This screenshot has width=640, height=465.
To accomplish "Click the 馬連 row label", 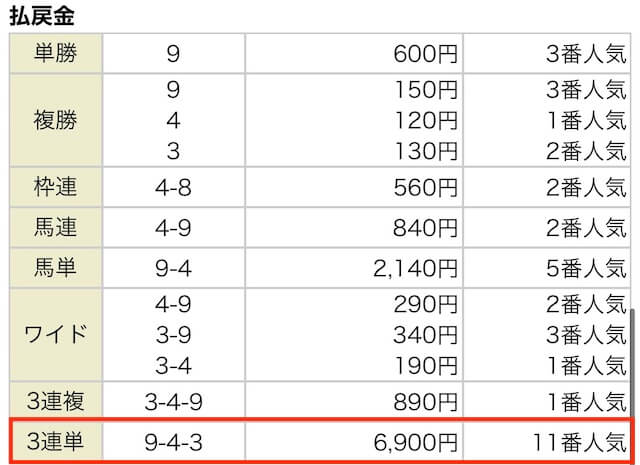I will (55, 227).
